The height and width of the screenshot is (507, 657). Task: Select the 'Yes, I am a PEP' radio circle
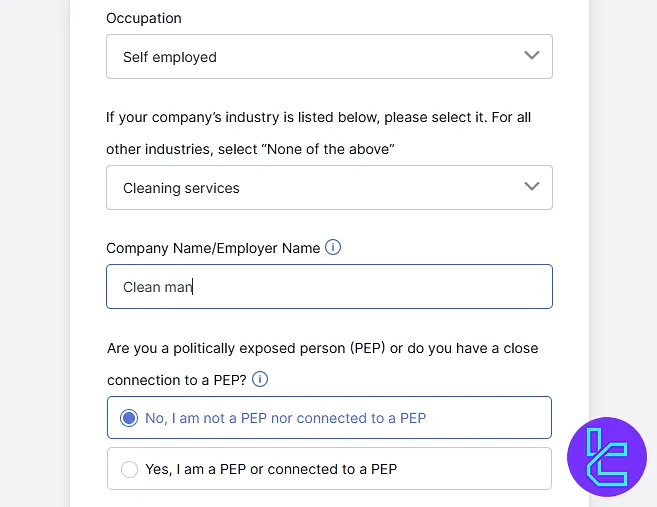coord(129,469)
